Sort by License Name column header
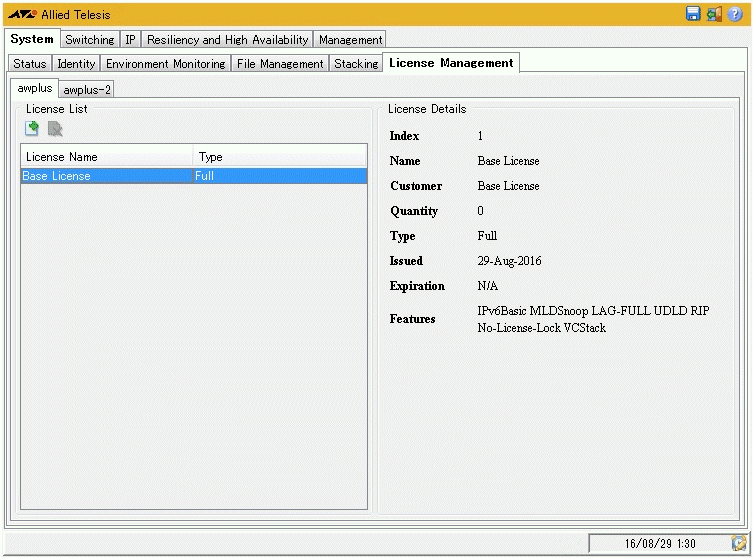 [x=106, y=157]
